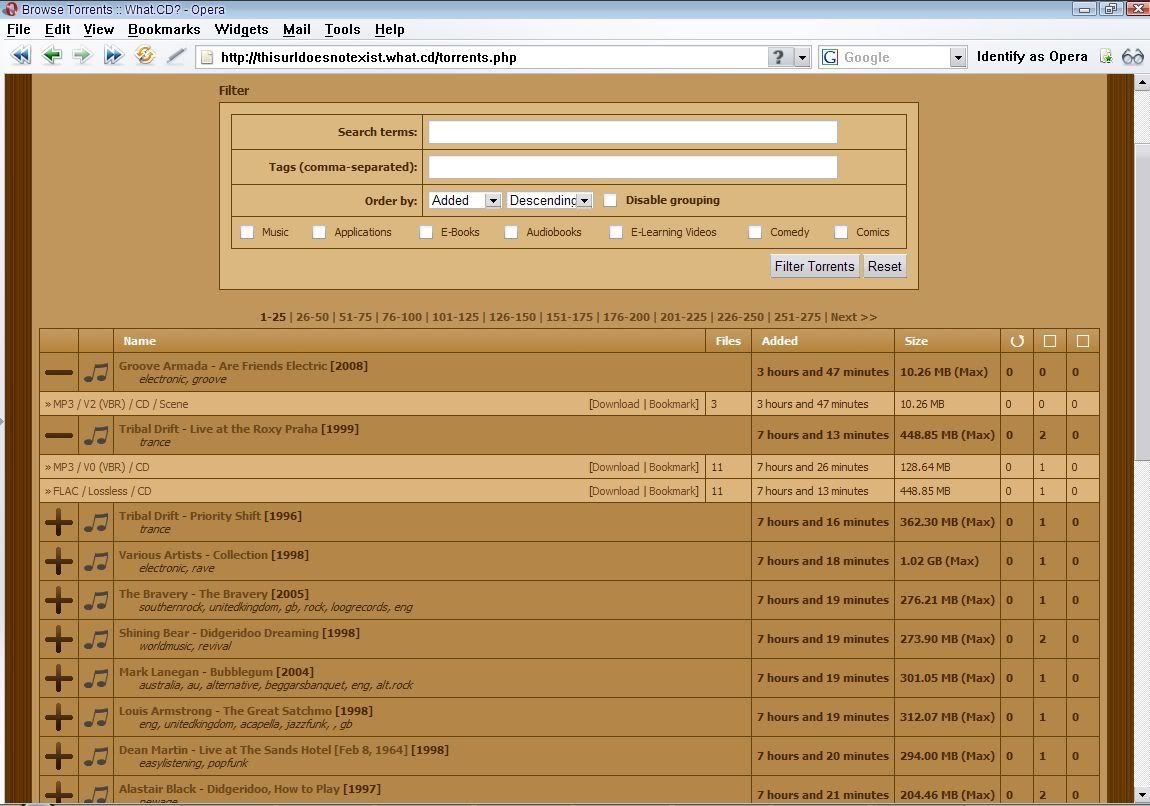Open the Widgets menu
This screenshot has height=806, width=1150.
pos(241,29)
